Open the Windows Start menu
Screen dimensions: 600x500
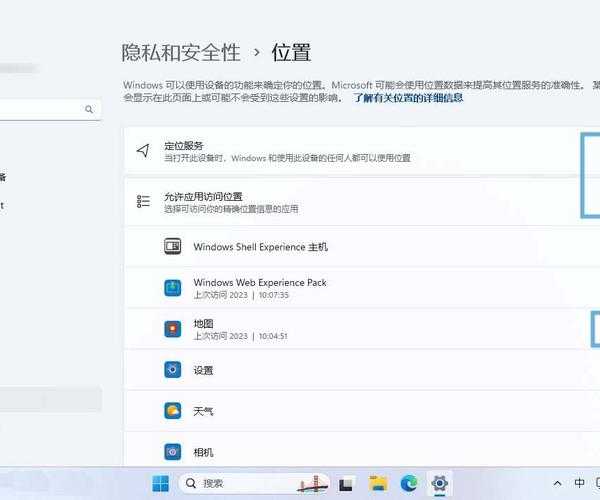160,484
